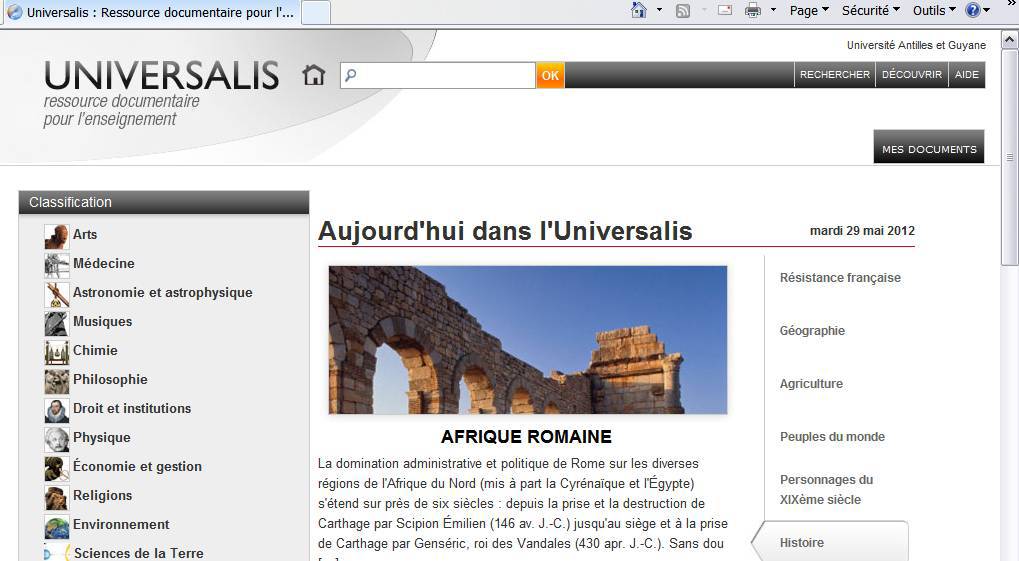Image resolution: width=1019 pixels, height=561 pixels.
Task: Click the Arts category thumbnail icon
Action: tap(57, 237)
